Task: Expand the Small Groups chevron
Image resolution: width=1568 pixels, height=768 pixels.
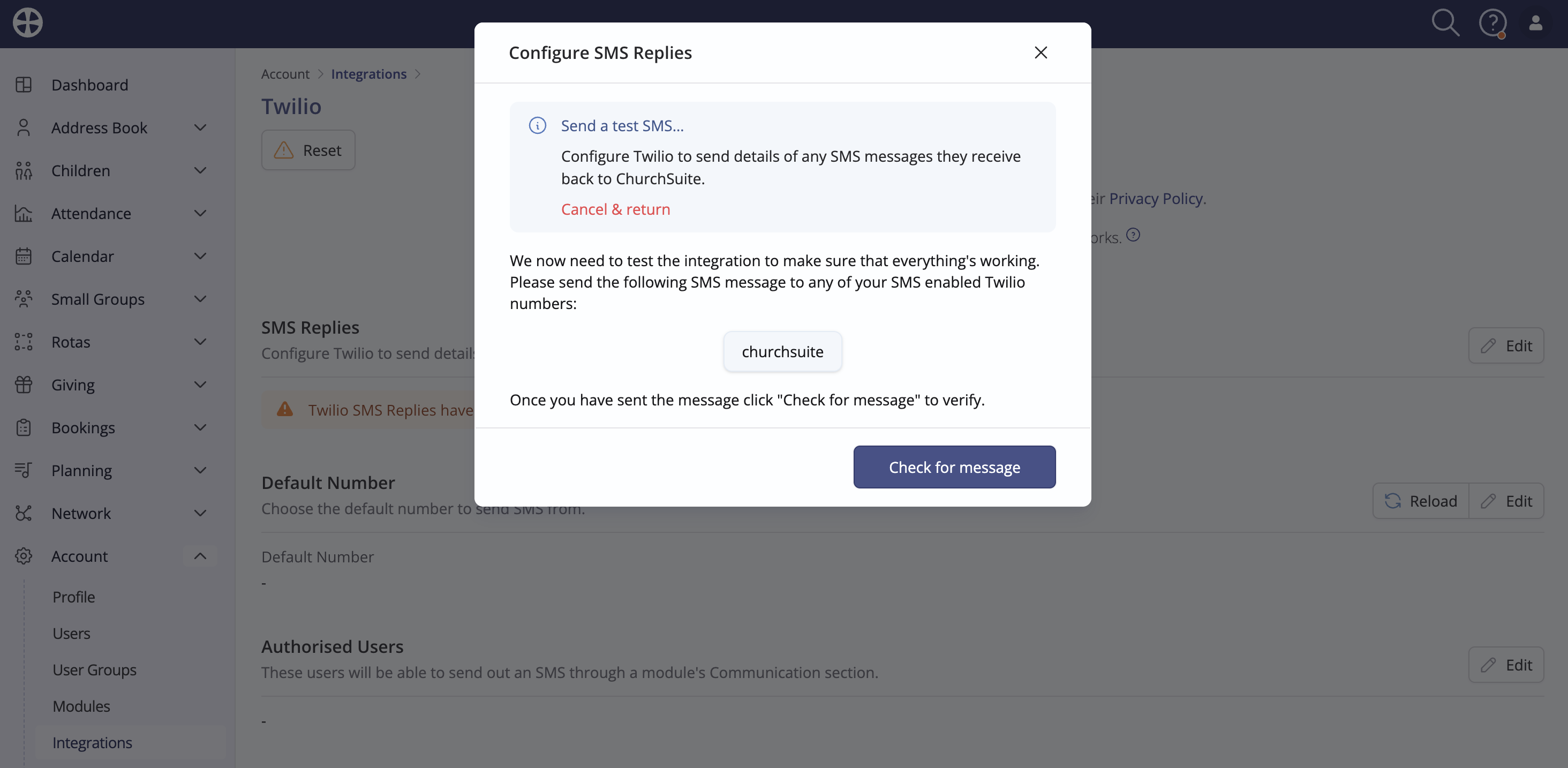Action: (x=200, y=299)
